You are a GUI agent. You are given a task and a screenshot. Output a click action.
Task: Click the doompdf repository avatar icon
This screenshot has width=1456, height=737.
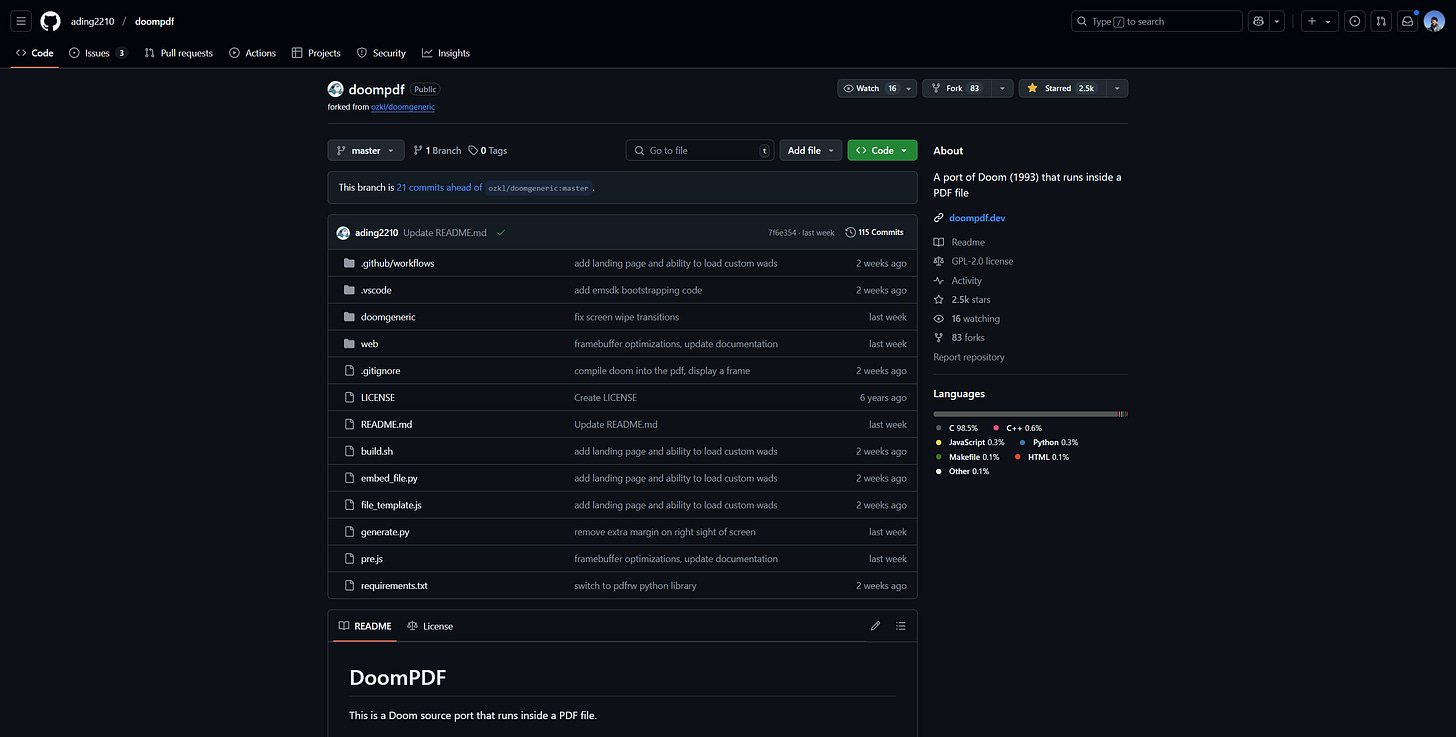point(335,89)
